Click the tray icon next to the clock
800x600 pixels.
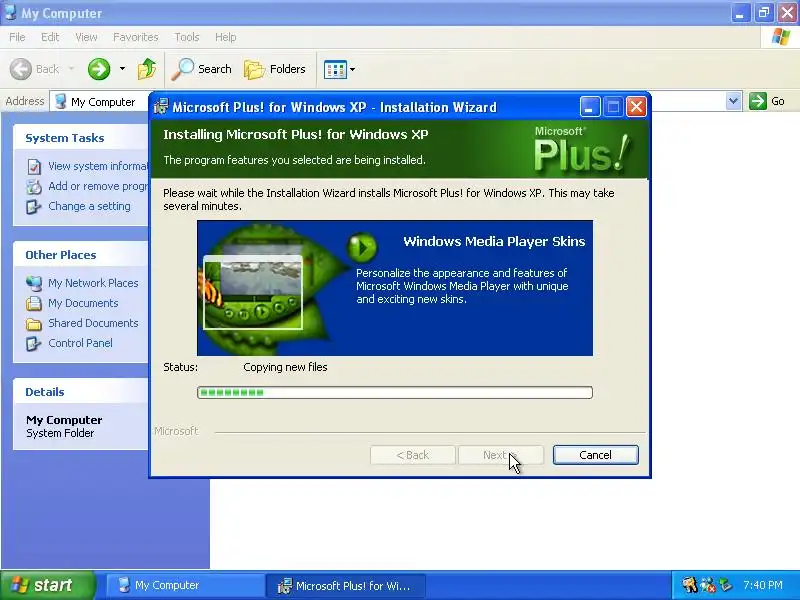pyautogui.click(x=725, y=585)
